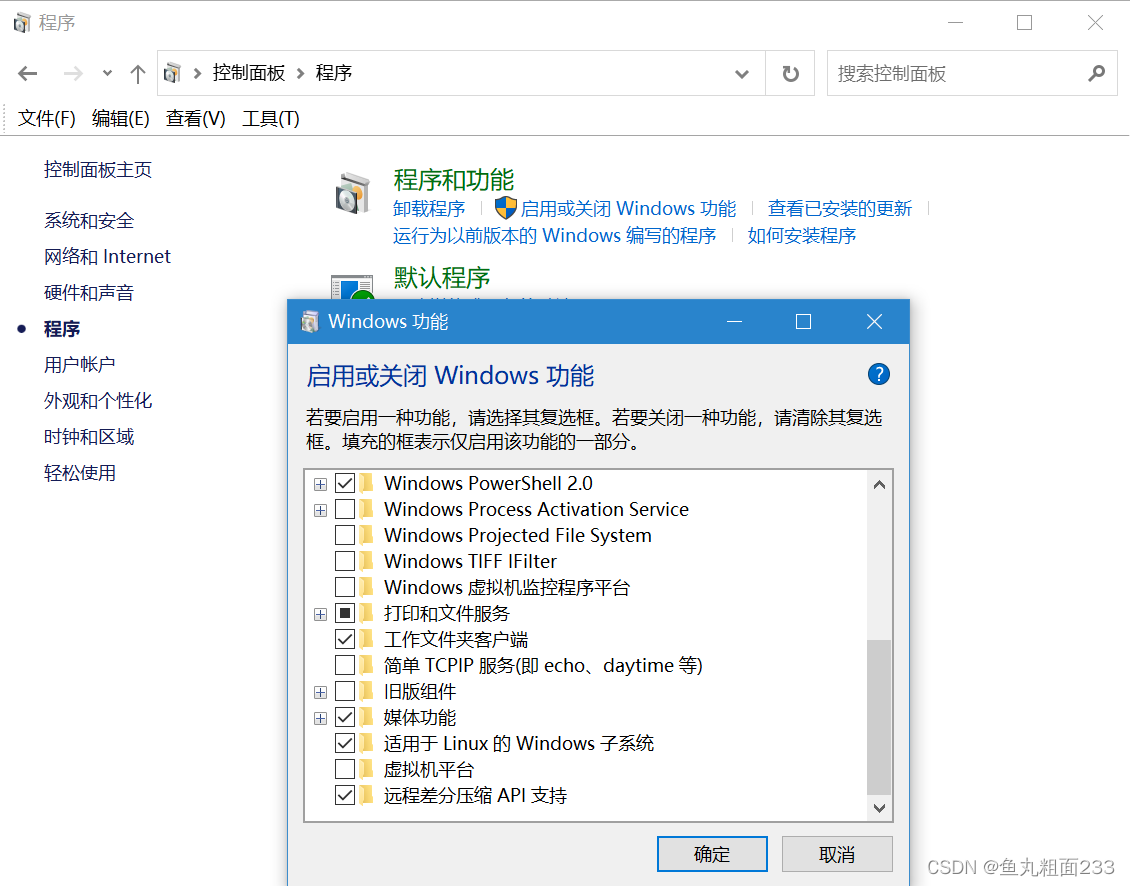Open the 默认程序 heading link
Screen dimensions: 1130x886
click(x=442, y=278)
